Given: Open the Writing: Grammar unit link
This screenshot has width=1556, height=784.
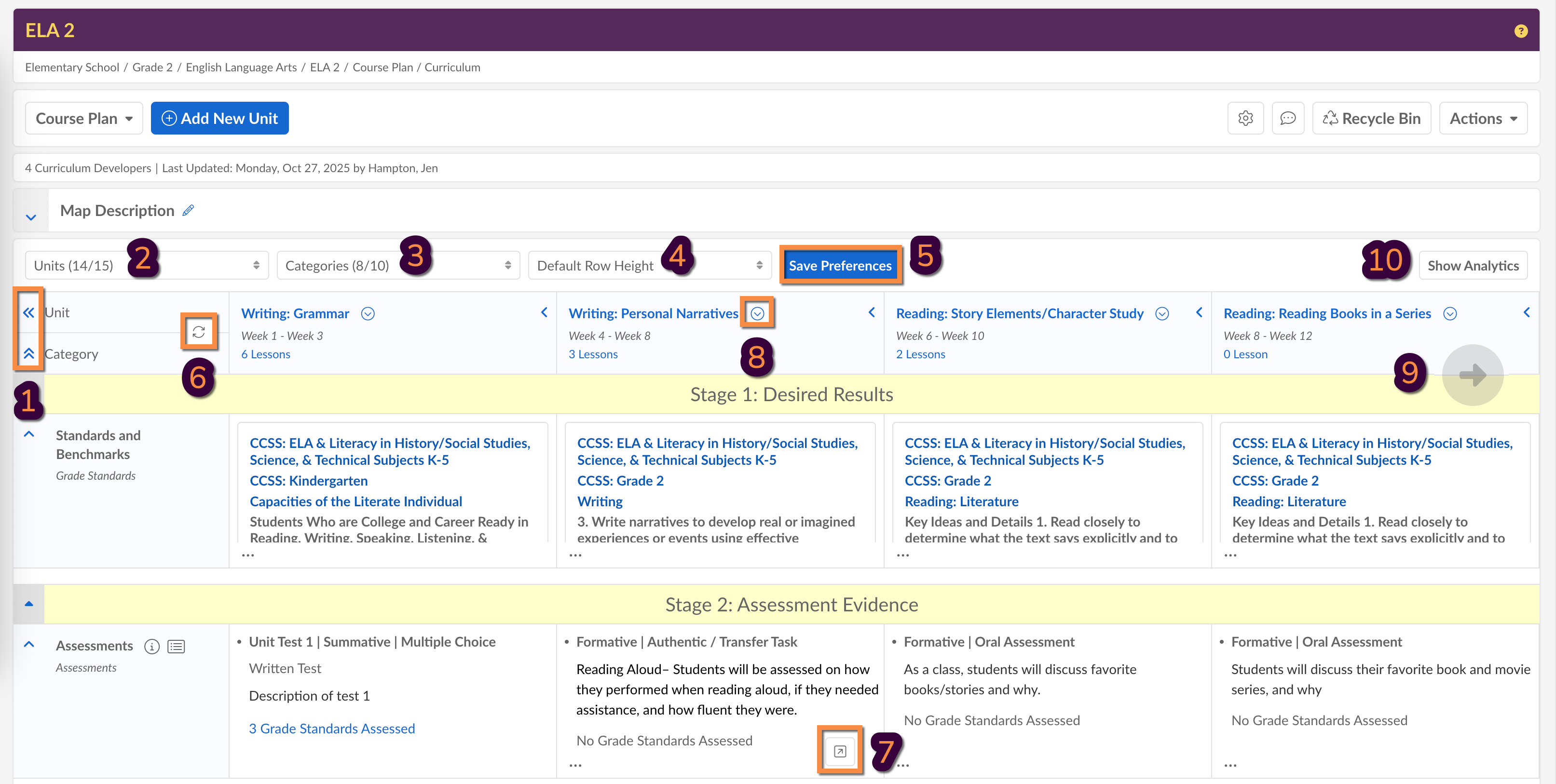Looking at the screenshot, I should (295, 313).
